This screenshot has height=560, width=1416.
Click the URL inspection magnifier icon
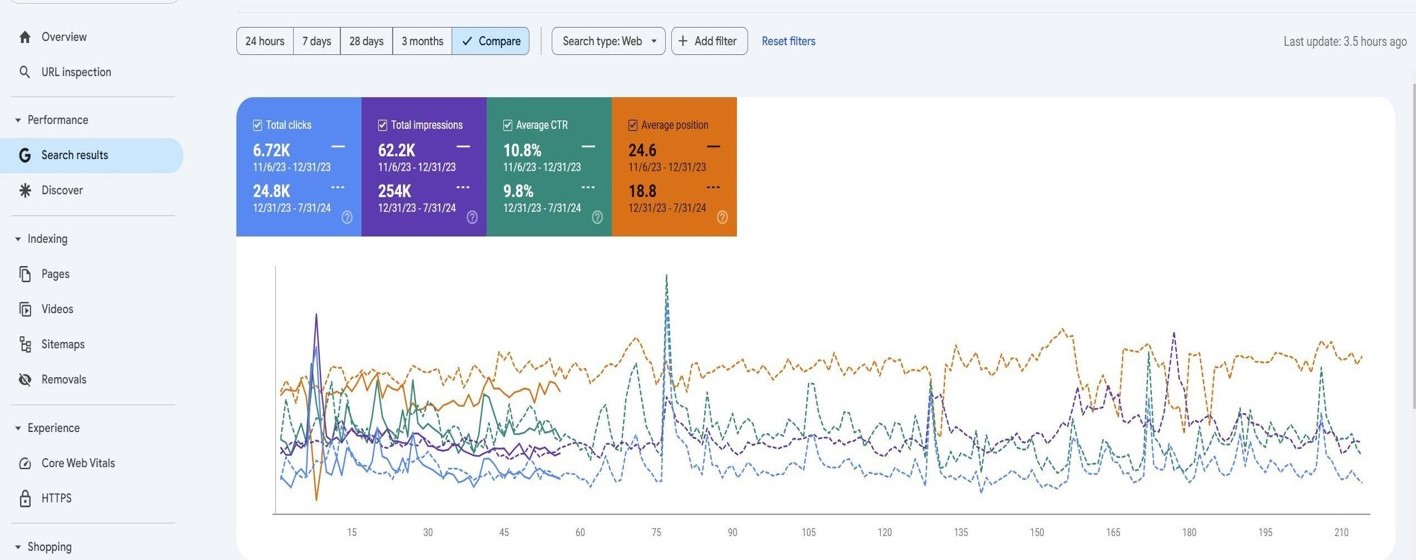25,72
